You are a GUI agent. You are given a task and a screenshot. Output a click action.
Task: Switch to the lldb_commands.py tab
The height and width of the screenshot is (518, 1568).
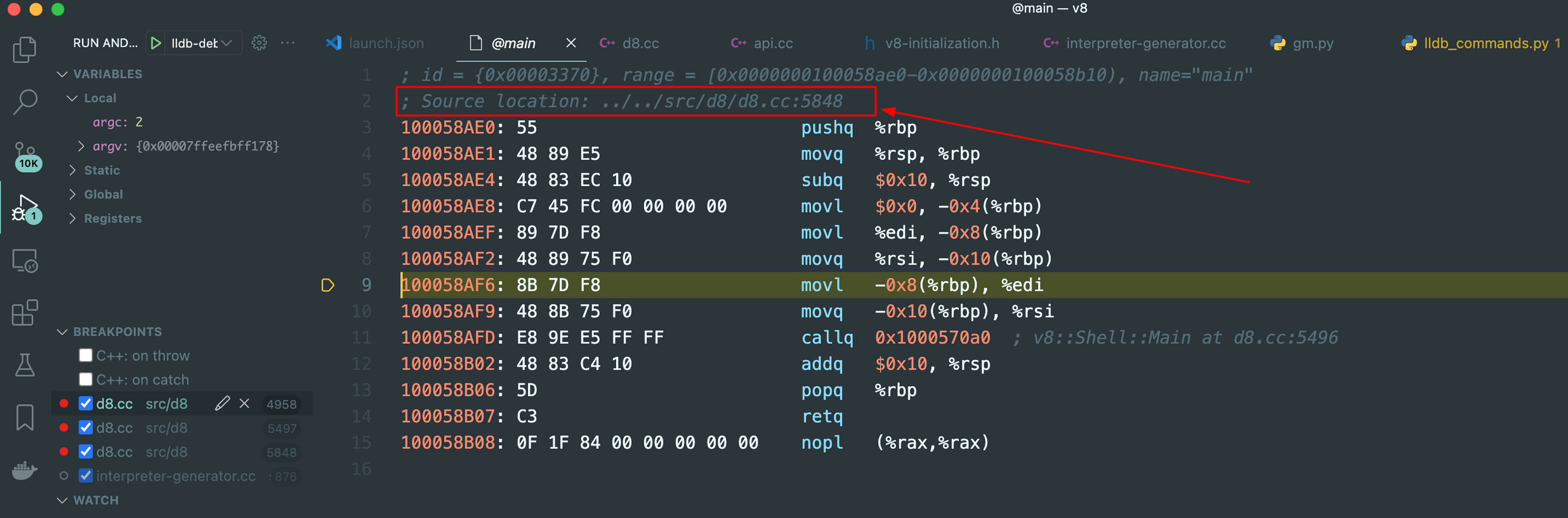coord(1481,43)
